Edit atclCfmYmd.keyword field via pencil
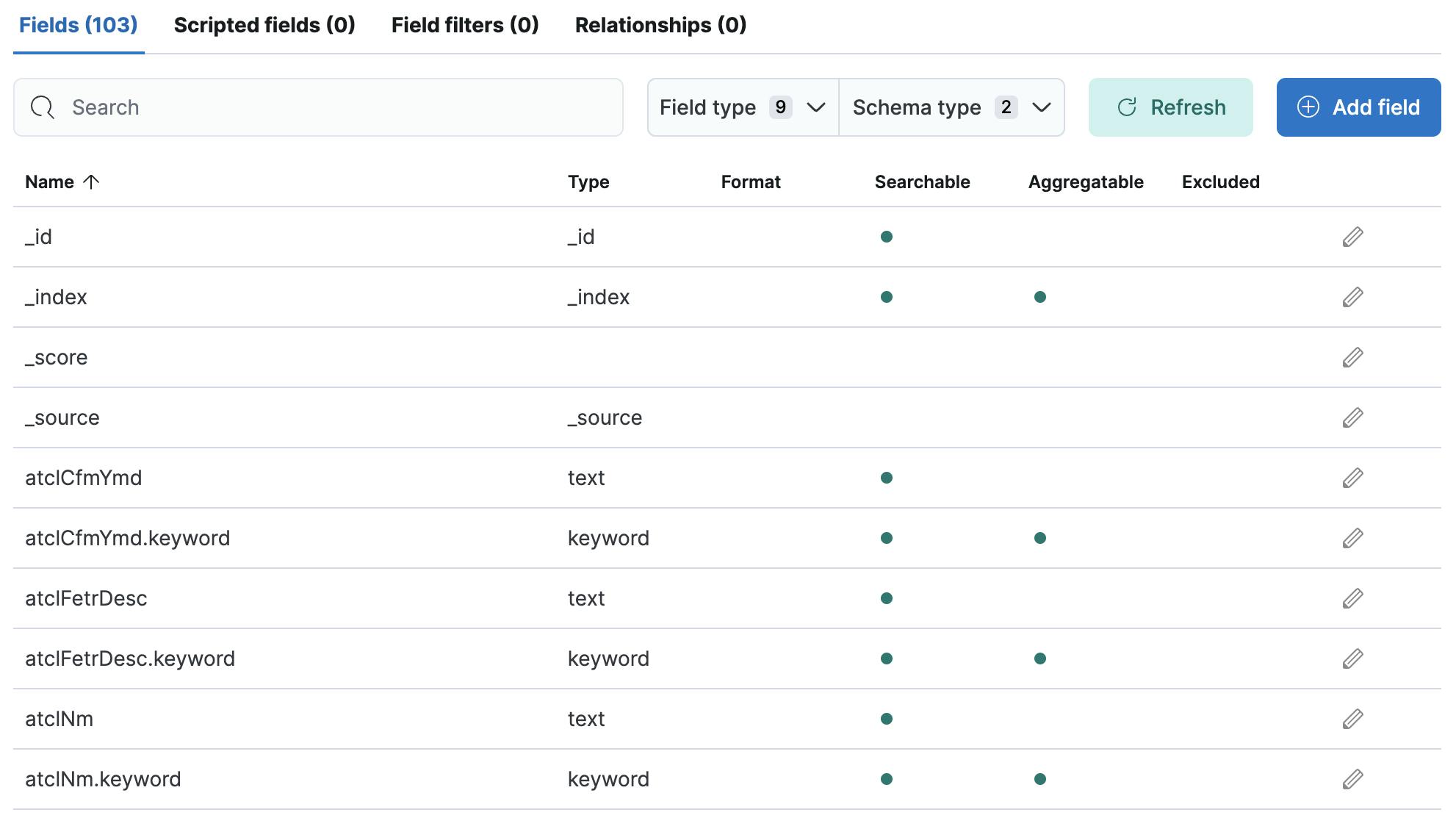The image size is (1456, 829). 1352,538
